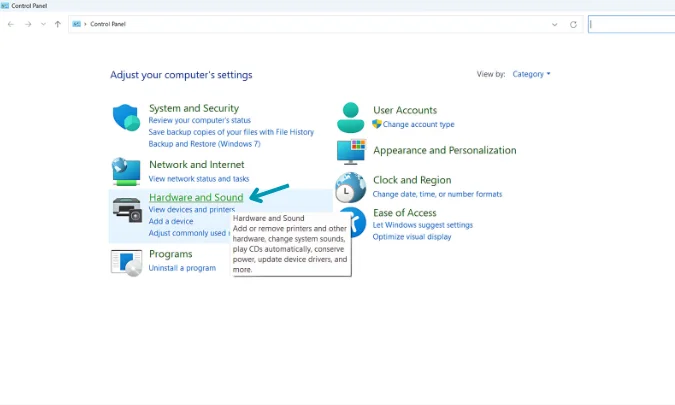675x405 pixels.
Task: Click the System and Security shield icon
Action: 126,117
